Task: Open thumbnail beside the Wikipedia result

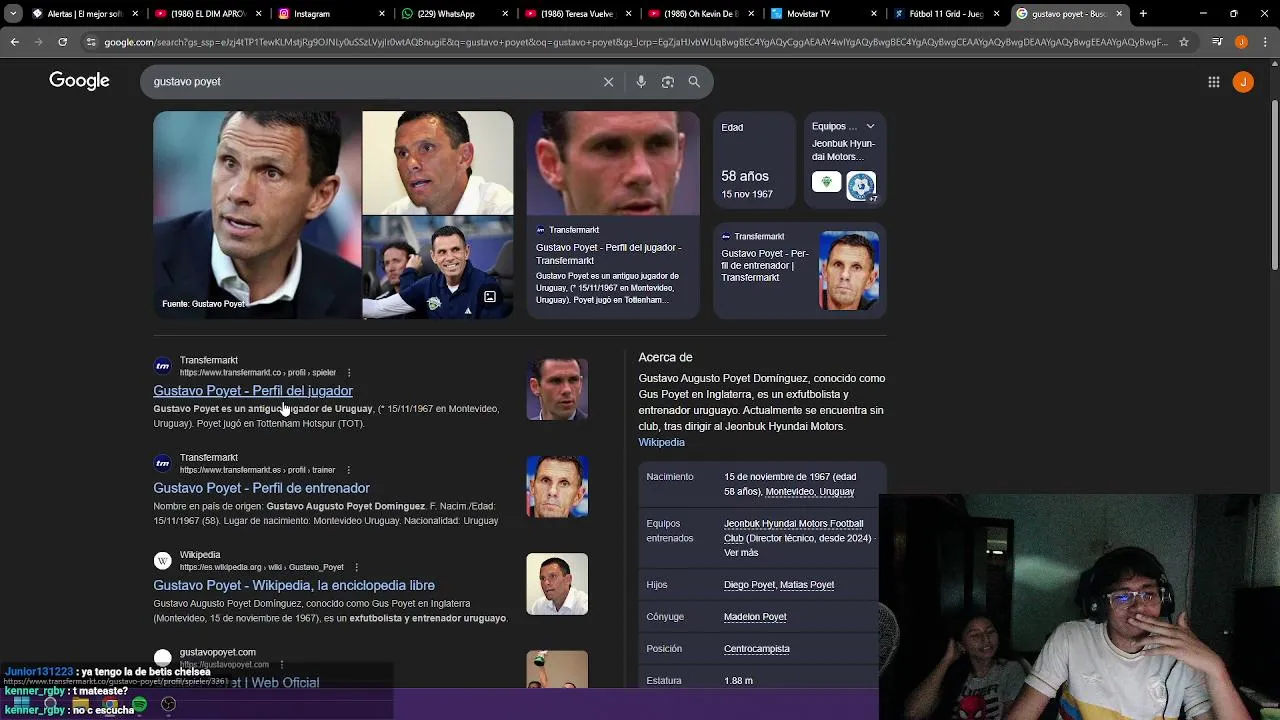Action: click(557, 583)
